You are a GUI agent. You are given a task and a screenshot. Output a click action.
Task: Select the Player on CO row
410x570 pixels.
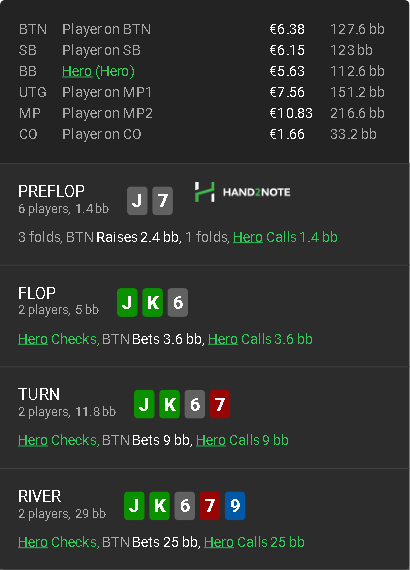(x=202, y=134)
